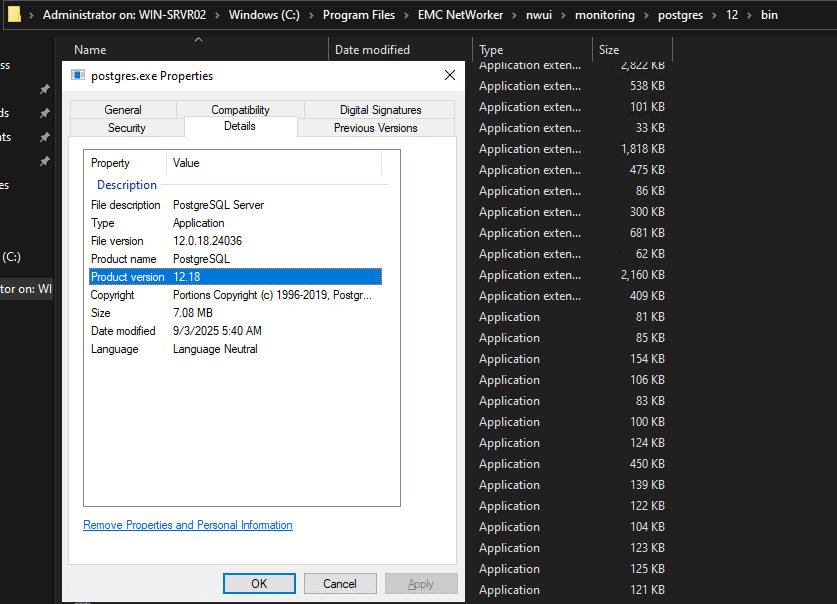
Task: Open the chevron right of the folder icon
Action: coord(31,15)
